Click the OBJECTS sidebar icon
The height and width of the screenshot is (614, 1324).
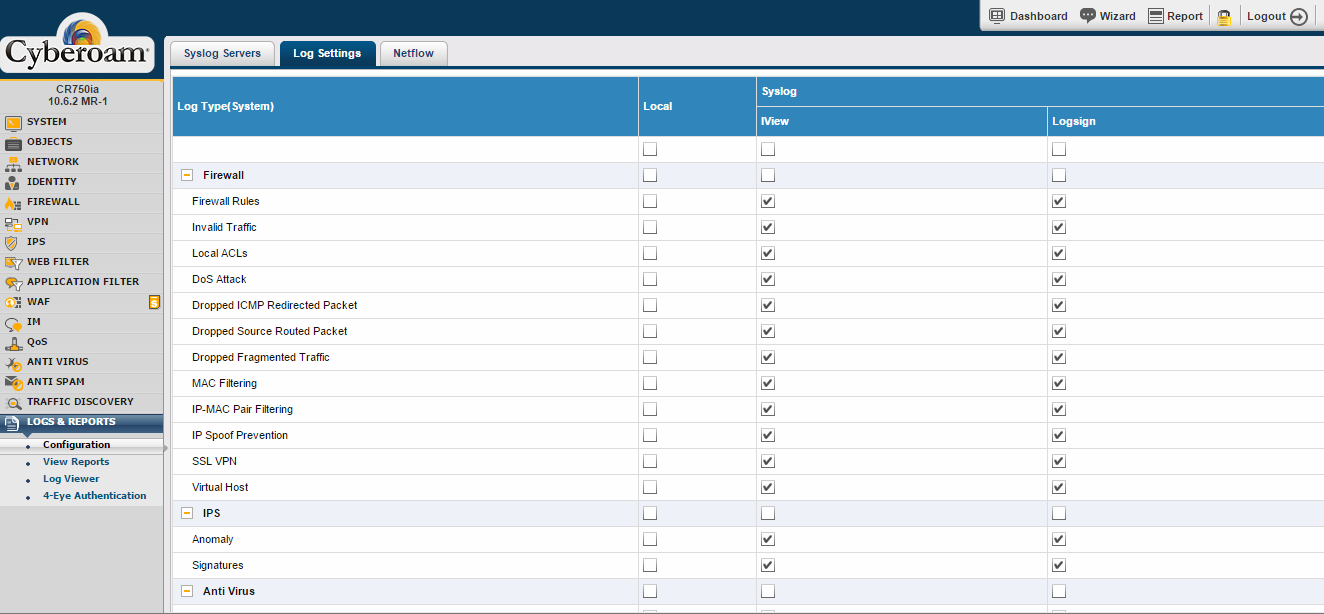click(13, 143)
